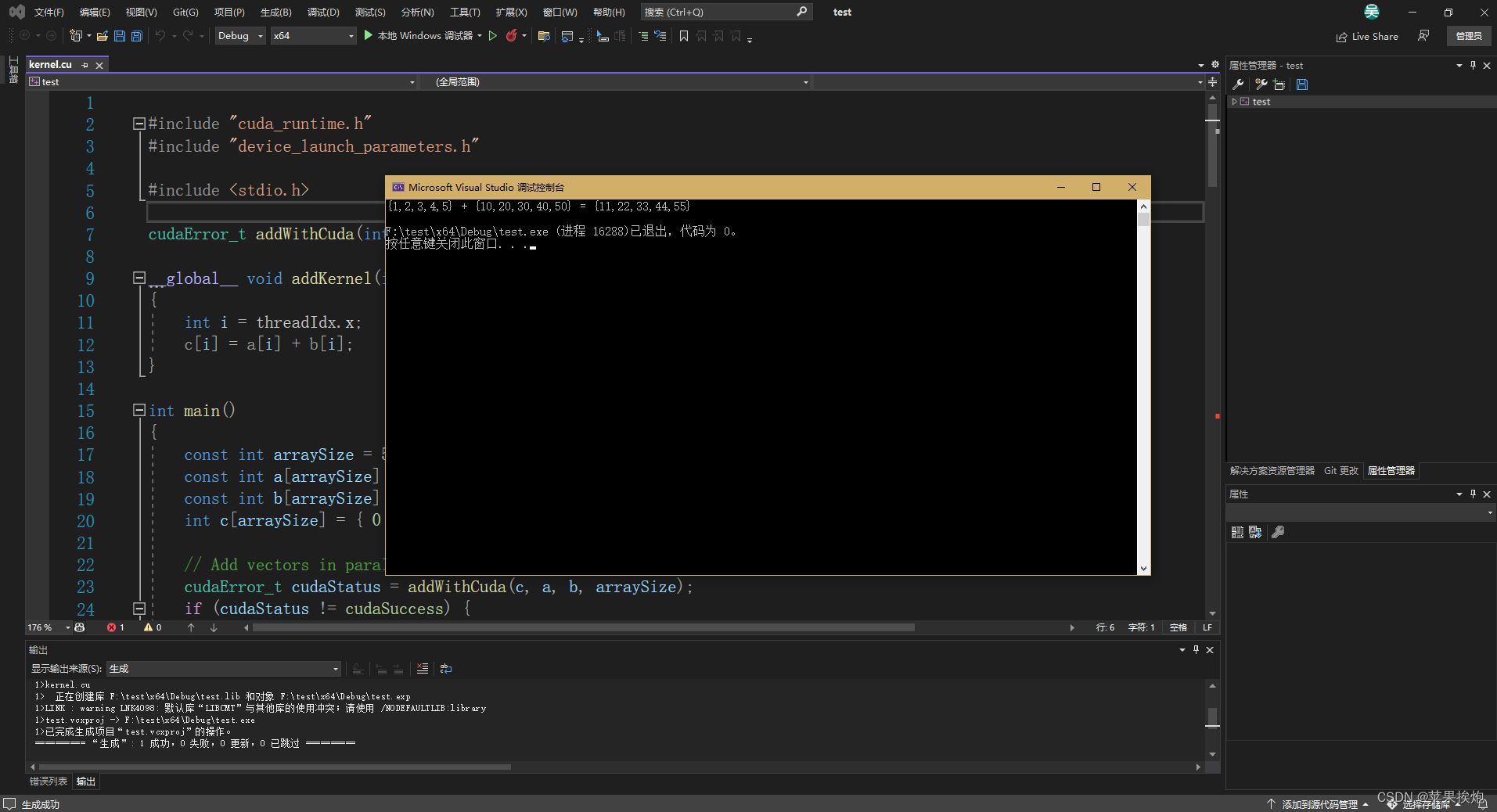Click the Undo icon in toolbar
This screenshot has height=812, width=1497.
pos(160,35)
